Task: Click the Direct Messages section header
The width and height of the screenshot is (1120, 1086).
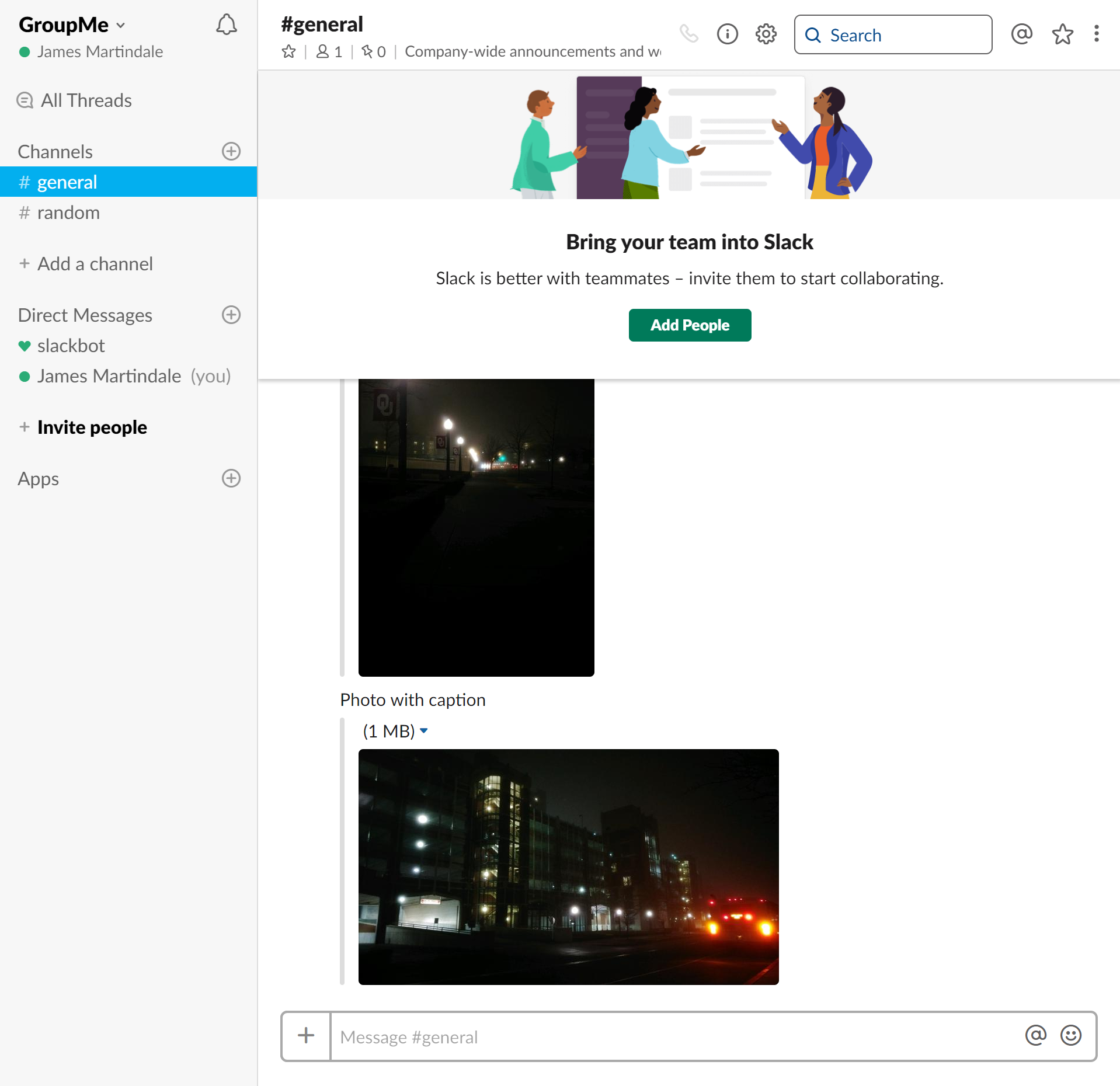Action: point(85,315)
